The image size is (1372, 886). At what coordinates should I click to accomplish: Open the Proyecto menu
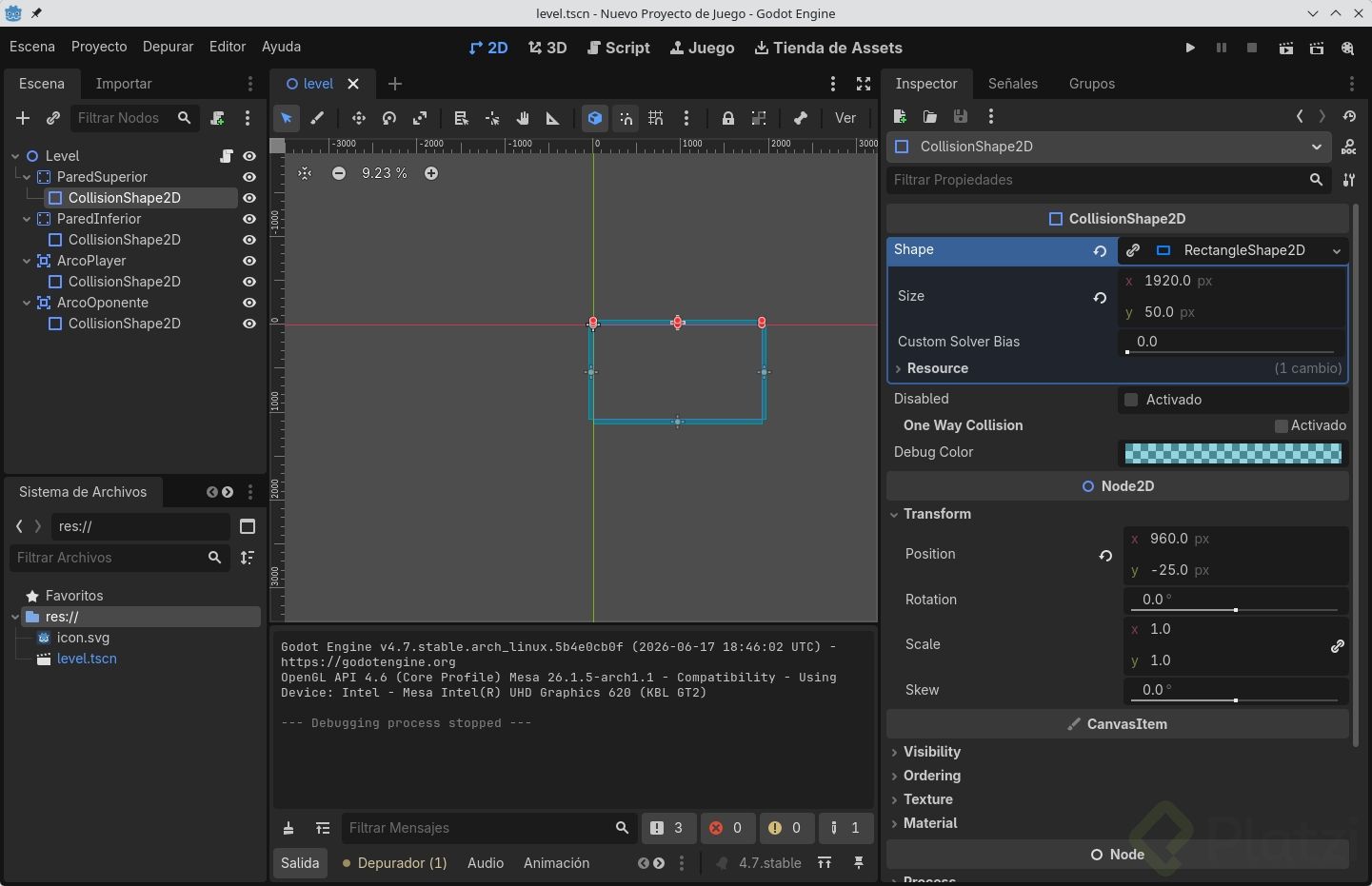(x=99, y=47)
